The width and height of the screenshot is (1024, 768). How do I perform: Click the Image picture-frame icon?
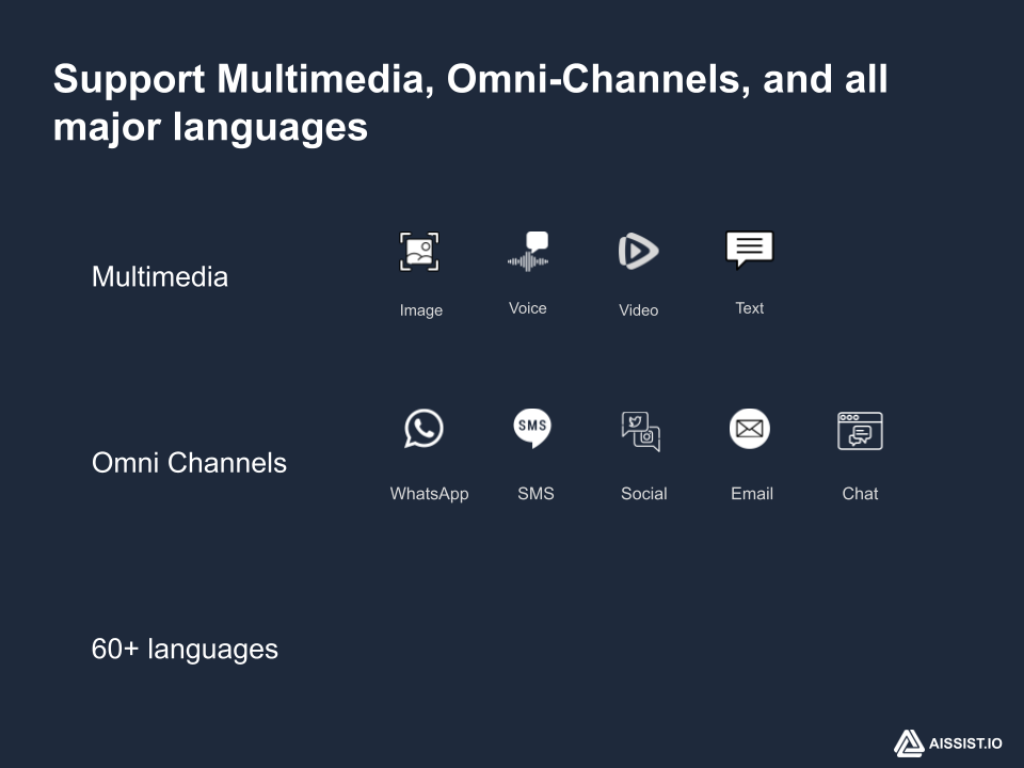(x=420, y=252)
